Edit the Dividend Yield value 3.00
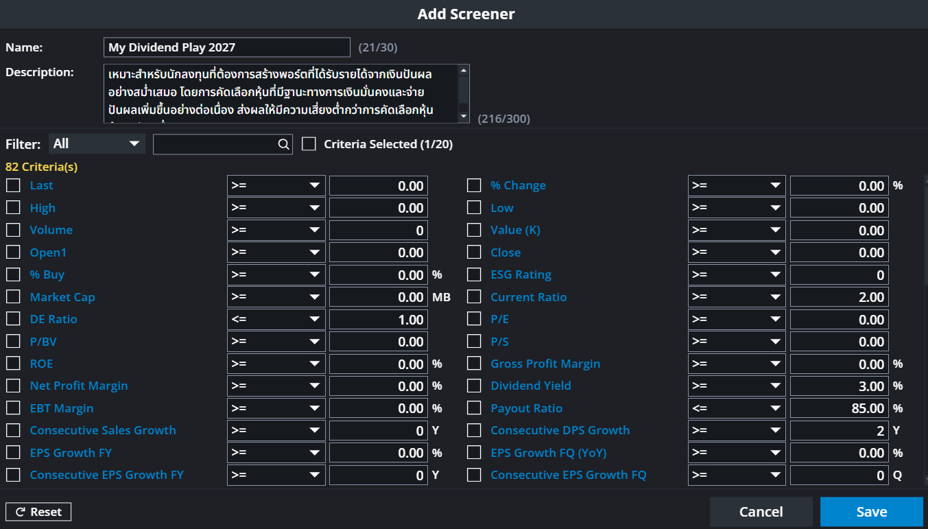Image resolution: width=928 pixels, height=529 pixels. point(839,386)
